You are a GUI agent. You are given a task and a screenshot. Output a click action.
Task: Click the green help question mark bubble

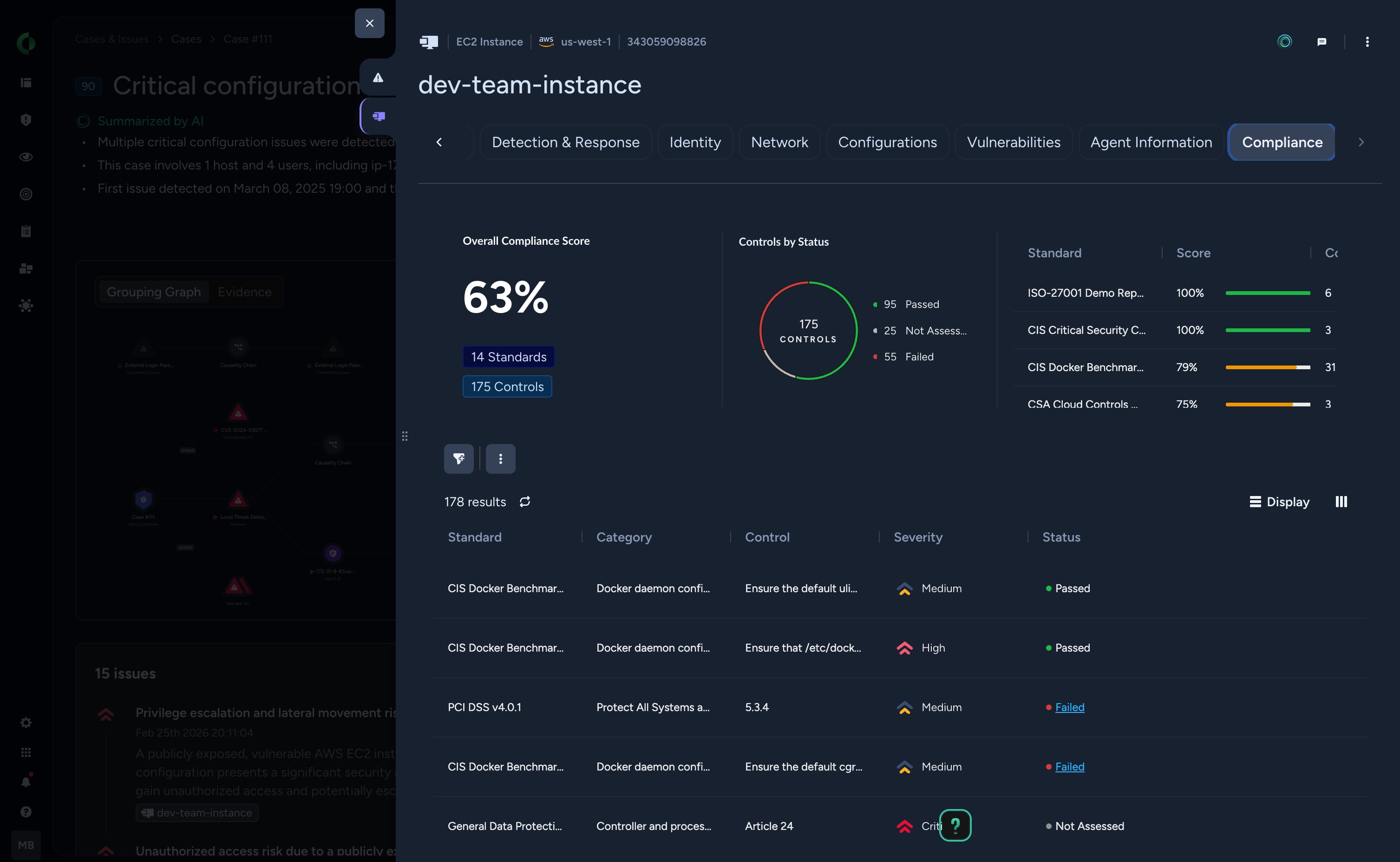pyautogui.click(x=955, y=824)
